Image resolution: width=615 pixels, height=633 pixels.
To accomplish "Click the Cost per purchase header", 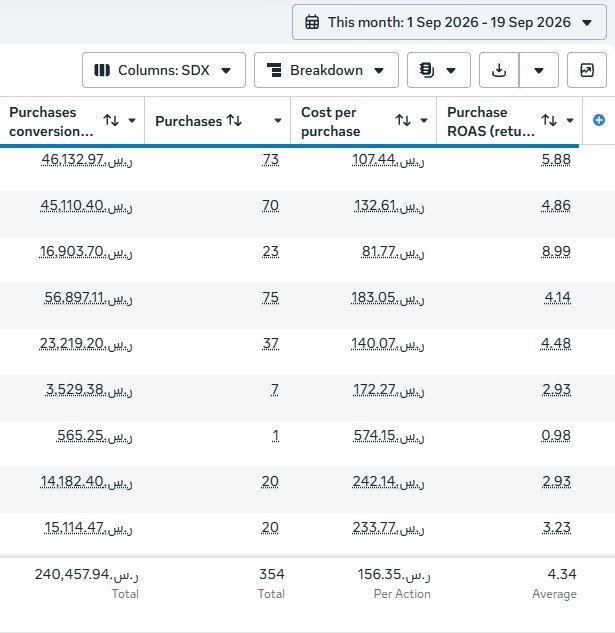I will 331,122.
